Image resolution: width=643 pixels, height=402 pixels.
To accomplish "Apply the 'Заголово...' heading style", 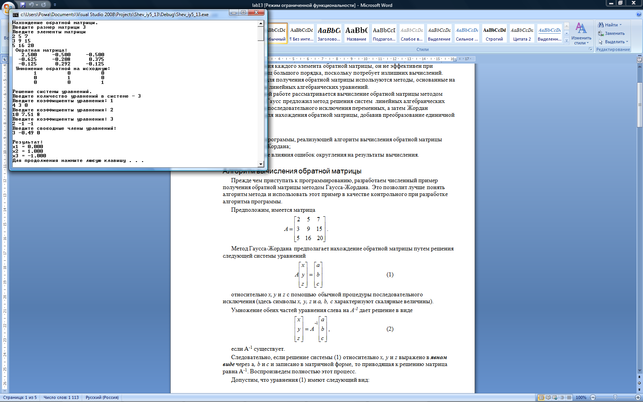I will pos(329,33).
